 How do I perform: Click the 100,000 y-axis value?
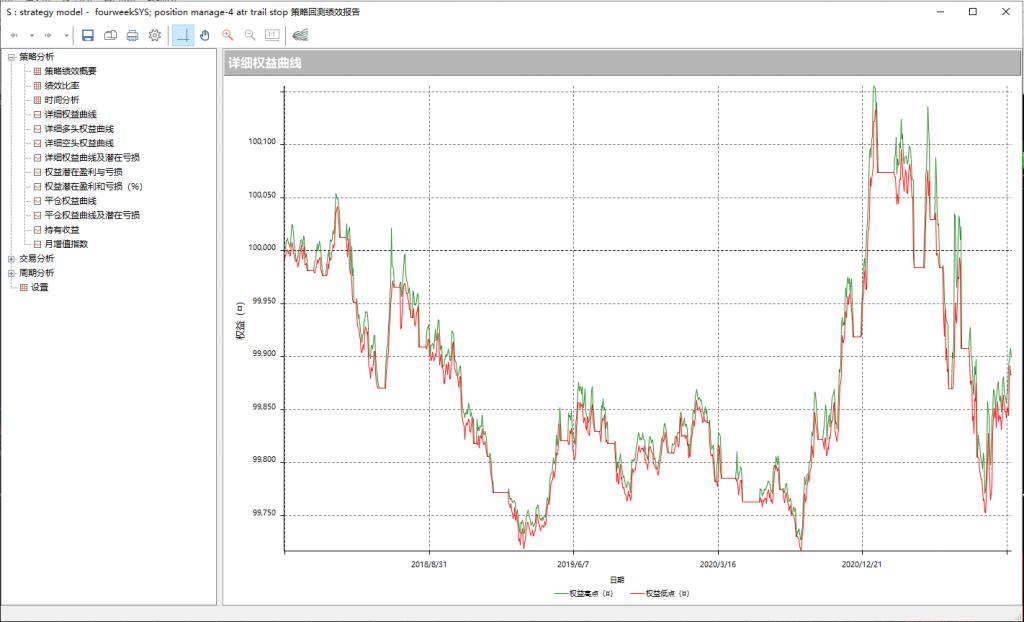pyautogui.click(x=264, y=248)
